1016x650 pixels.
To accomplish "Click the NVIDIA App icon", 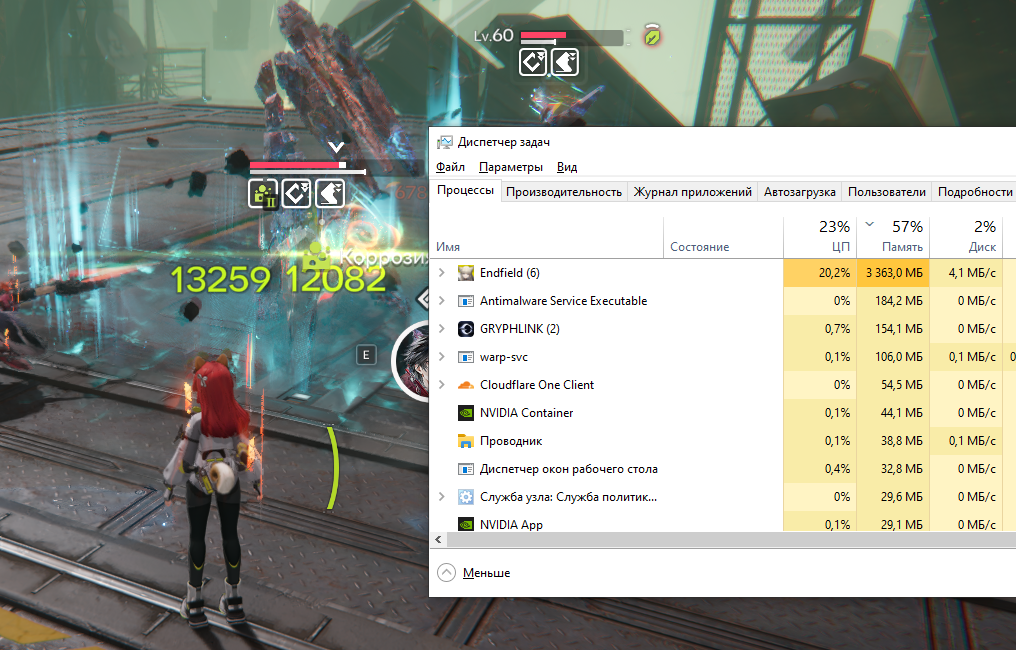I will click(465, 524).
